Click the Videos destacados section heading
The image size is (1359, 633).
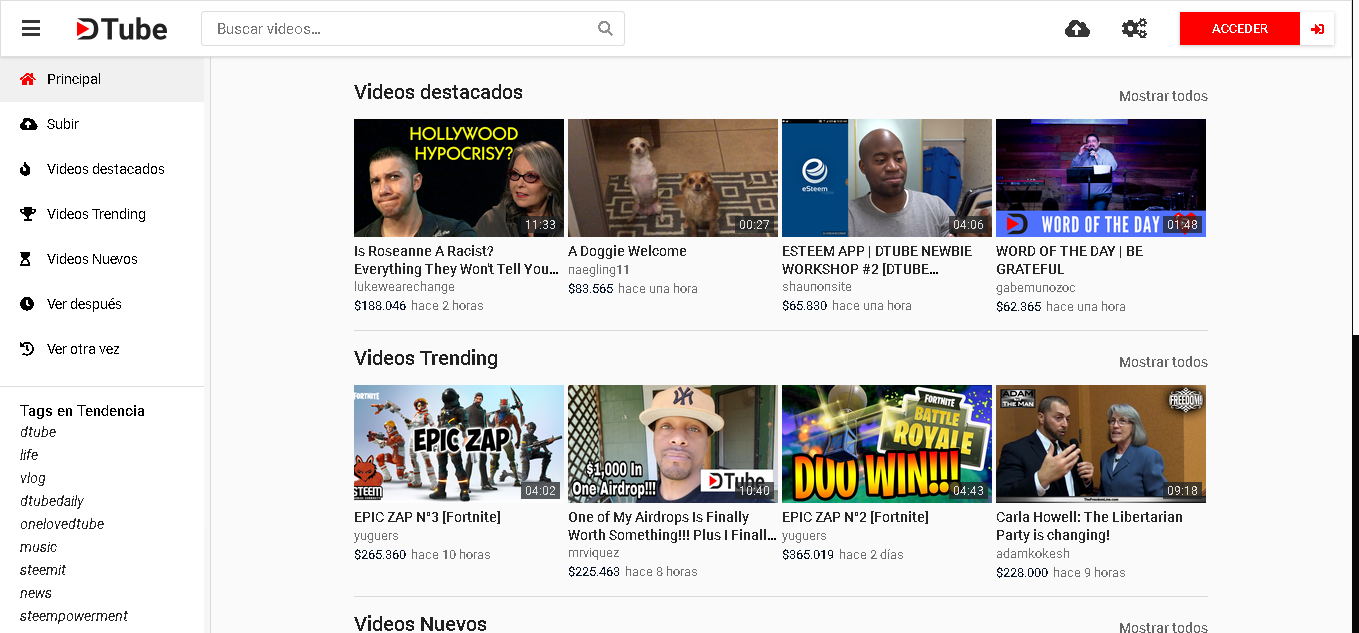pyautogui.click(x=438, y=92)
